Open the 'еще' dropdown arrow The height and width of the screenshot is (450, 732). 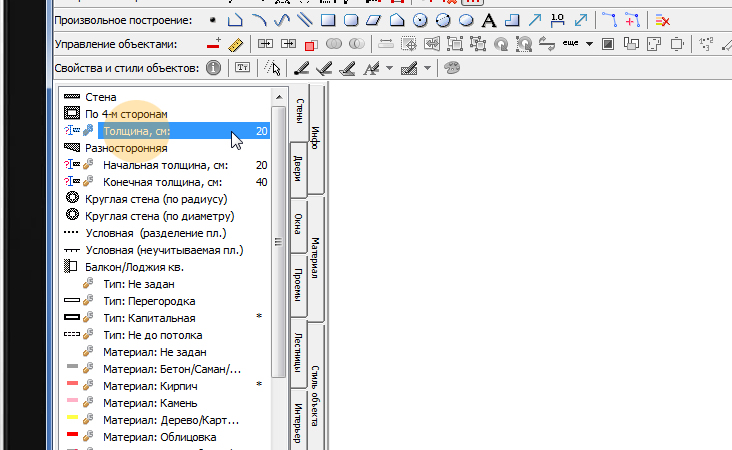590,44
